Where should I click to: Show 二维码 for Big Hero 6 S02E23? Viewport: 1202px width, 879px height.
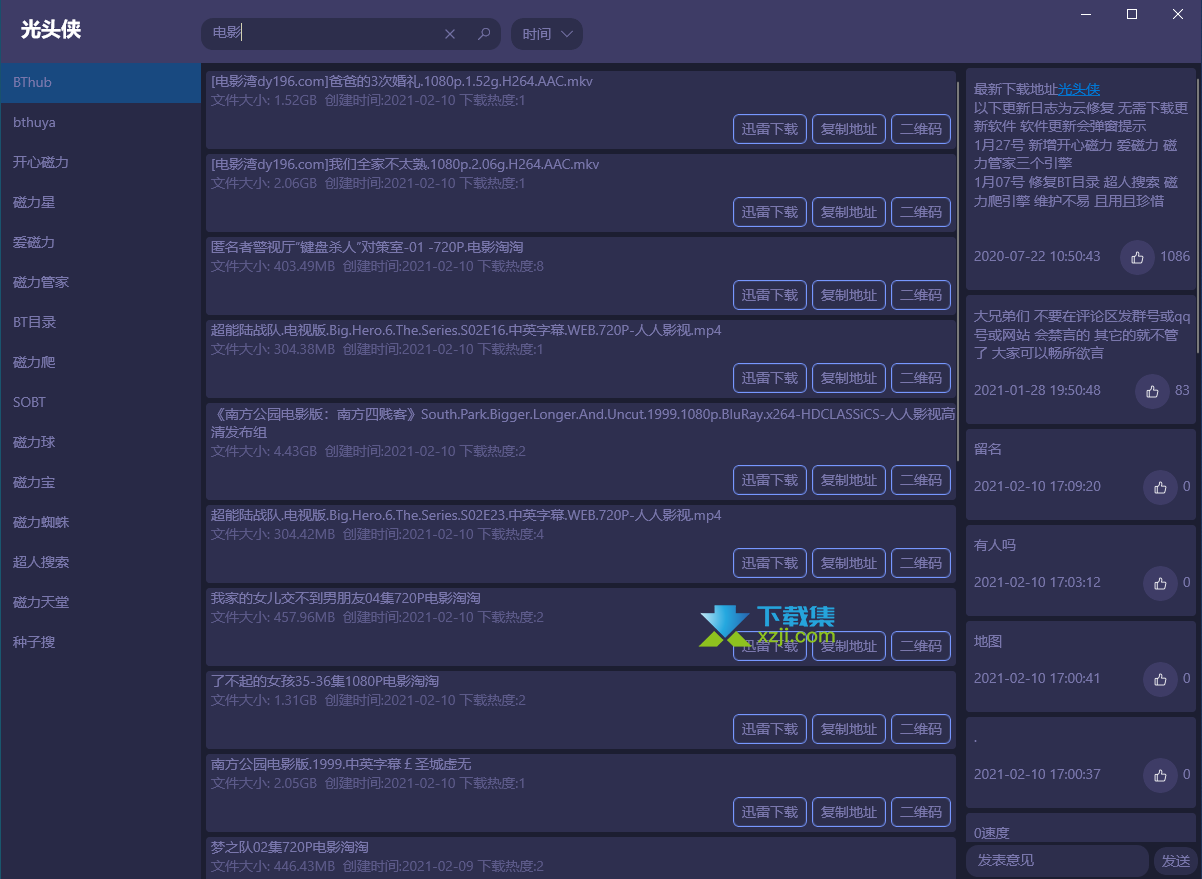[921, 563]
